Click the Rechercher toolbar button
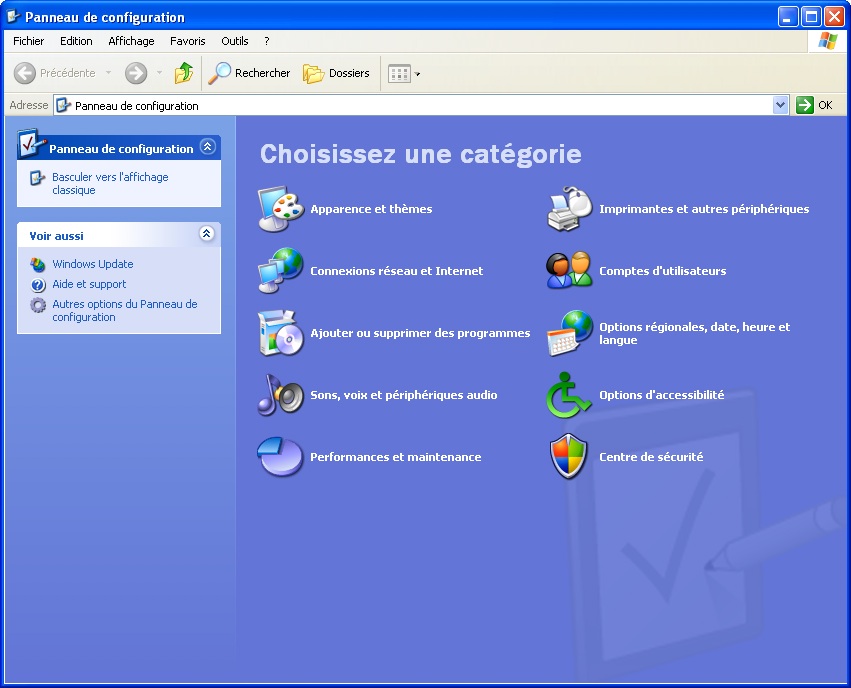 pyautogui.click(x=249, y=73)
